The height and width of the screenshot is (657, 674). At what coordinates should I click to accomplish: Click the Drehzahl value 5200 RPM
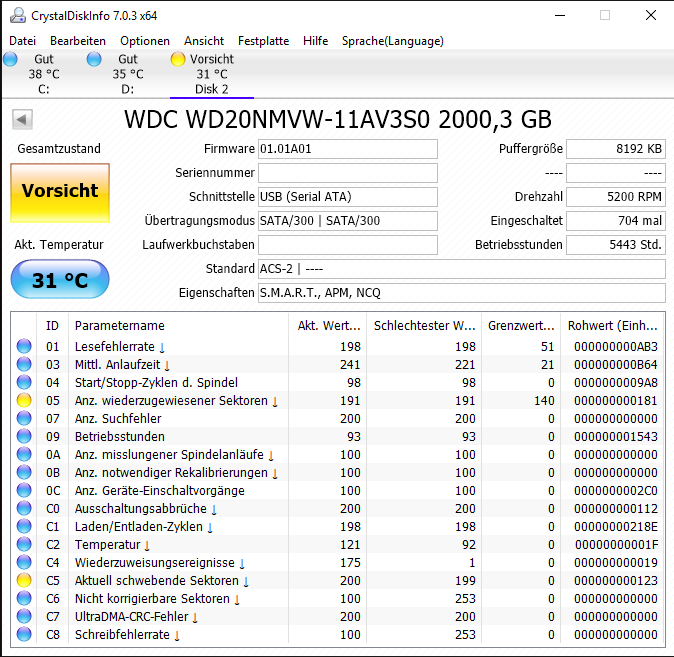coord(616,197)
